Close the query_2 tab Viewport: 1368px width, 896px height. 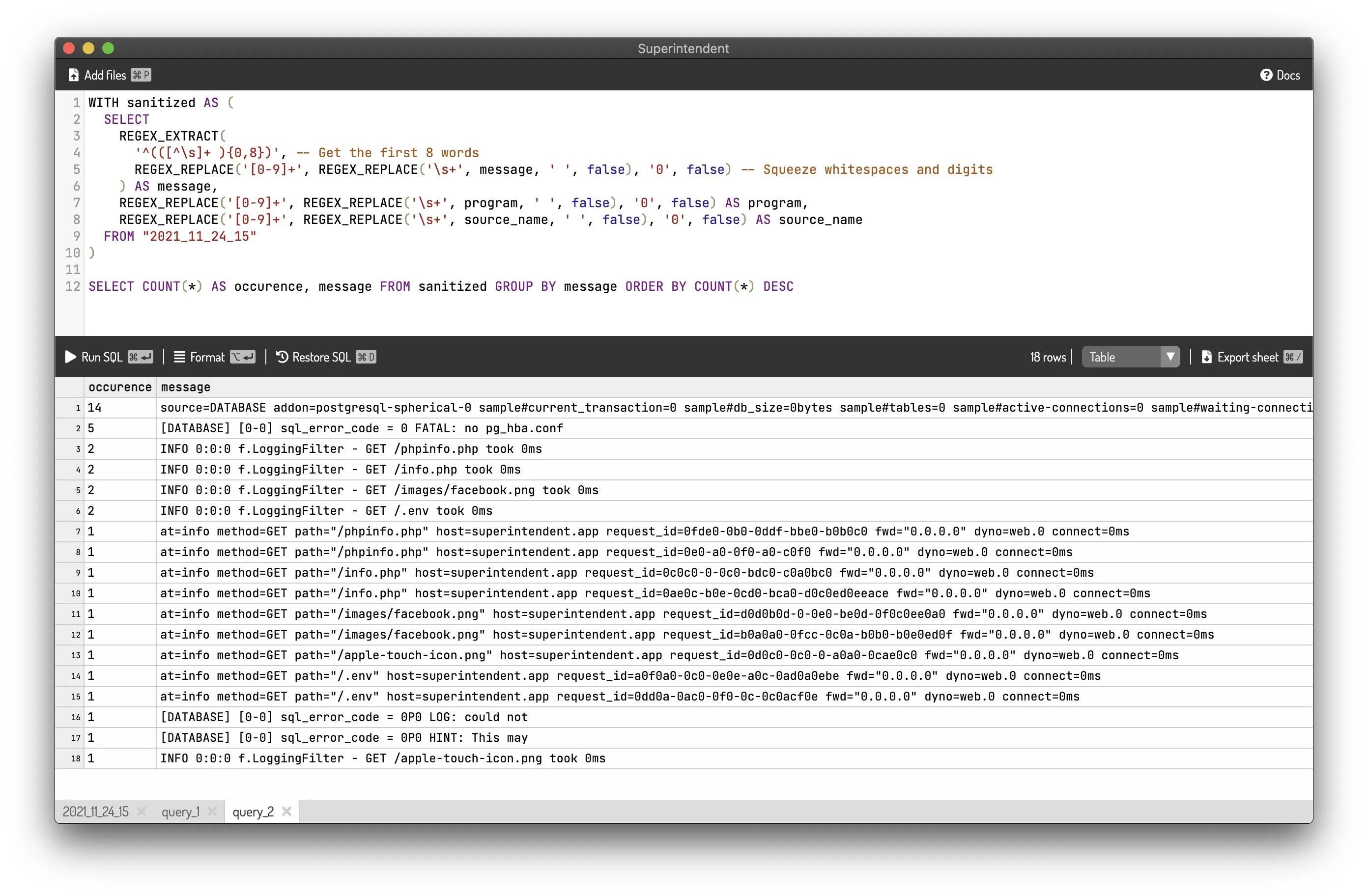pyautogui.click(x=287, y=811)
